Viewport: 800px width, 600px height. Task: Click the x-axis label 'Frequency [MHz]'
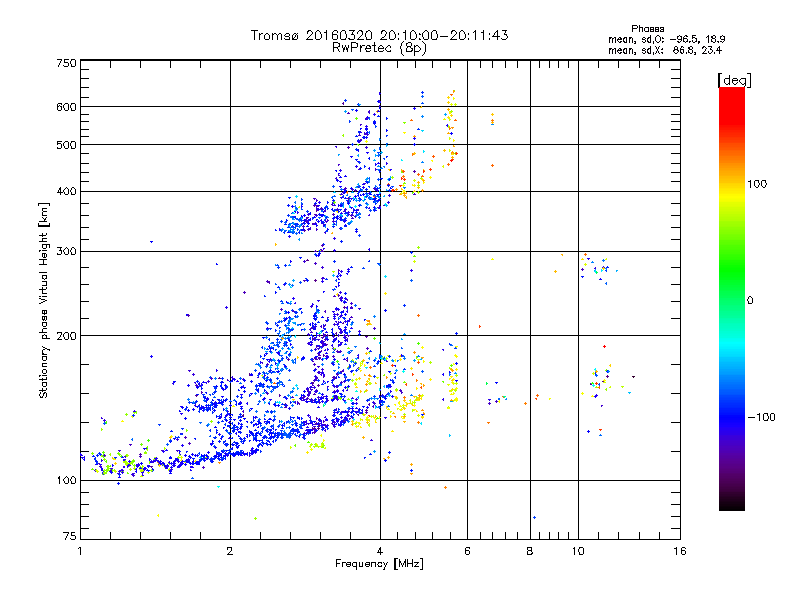pos(379,564)
